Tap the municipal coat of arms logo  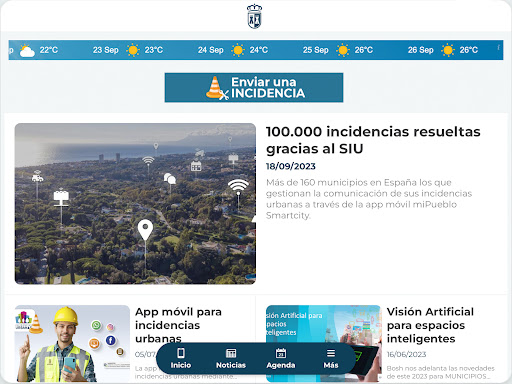[x=254, y=16]
